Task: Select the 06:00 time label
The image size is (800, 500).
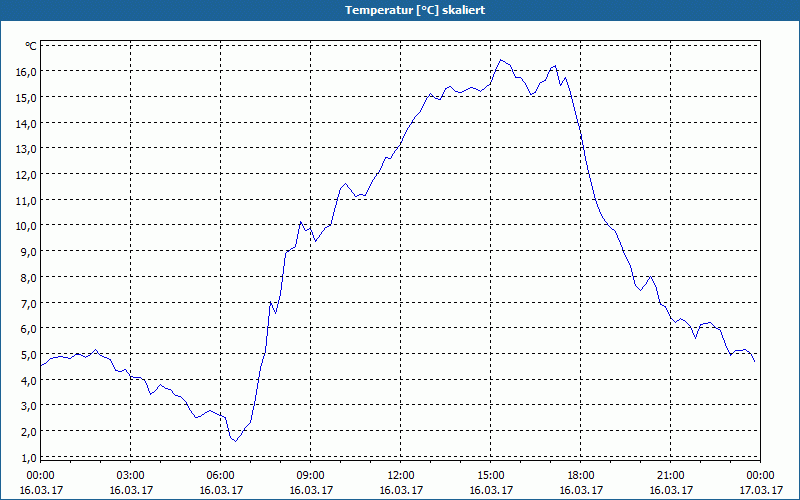Action: tap(220, 476)
